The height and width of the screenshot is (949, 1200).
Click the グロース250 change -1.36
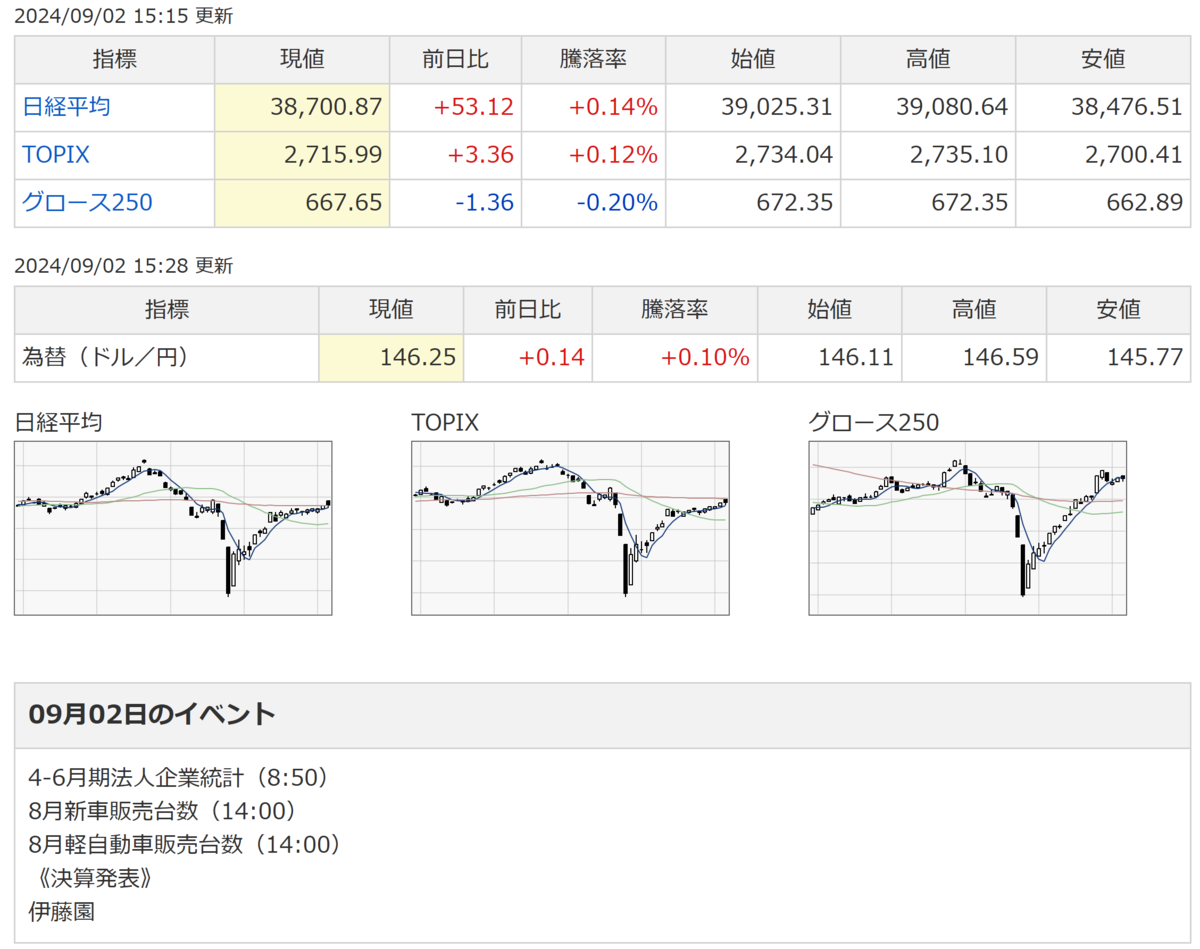[x=485, y=203]
